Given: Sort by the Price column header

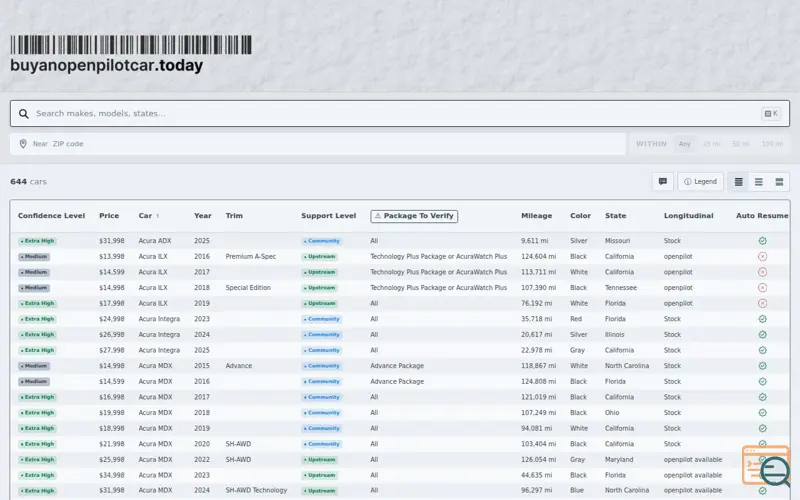Looking at the screenshot, I should tap(109, 216).
